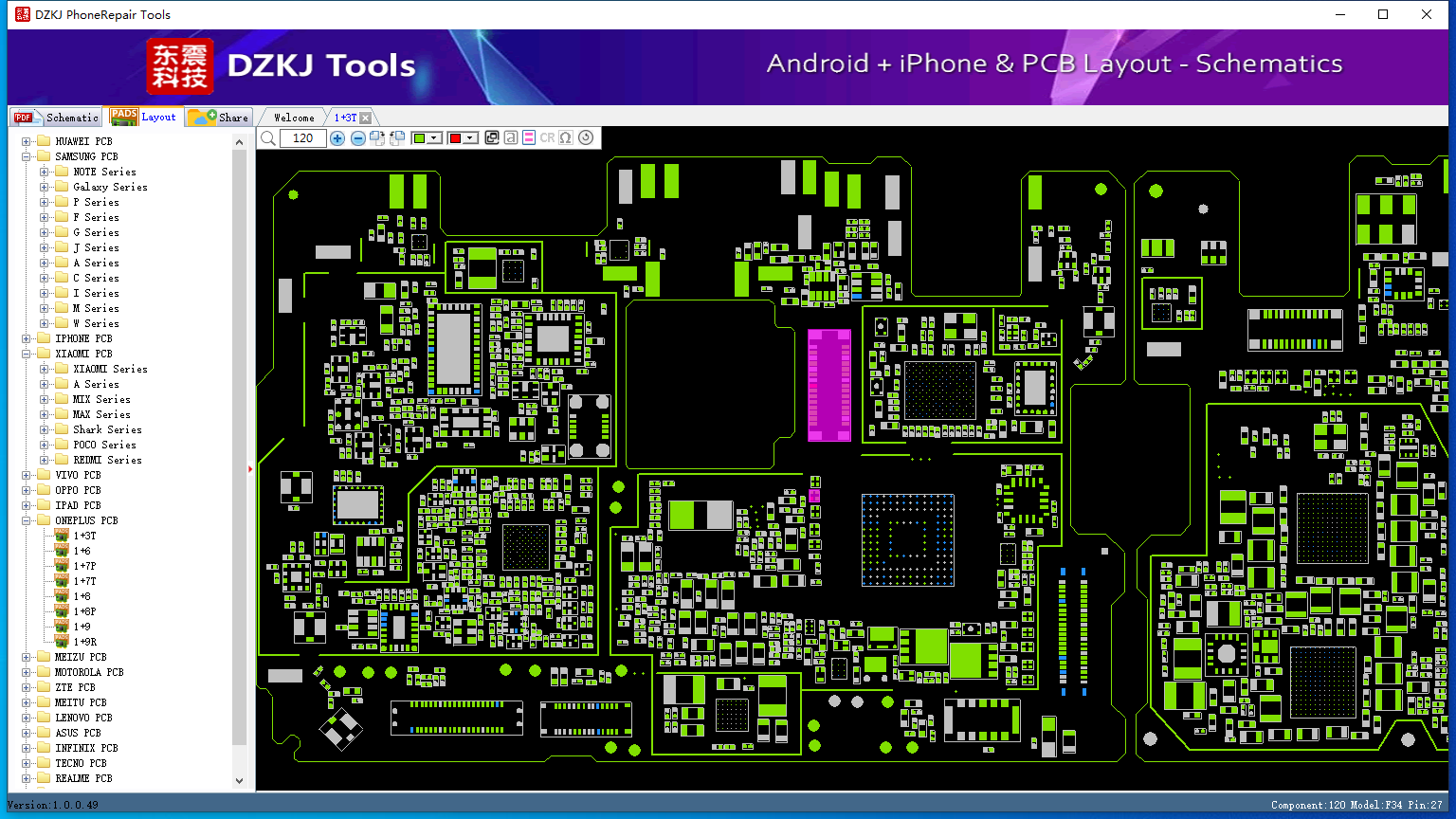Click the magnifier search icon in toolbar
The image size is (1456, 819).
click(268, 138)
